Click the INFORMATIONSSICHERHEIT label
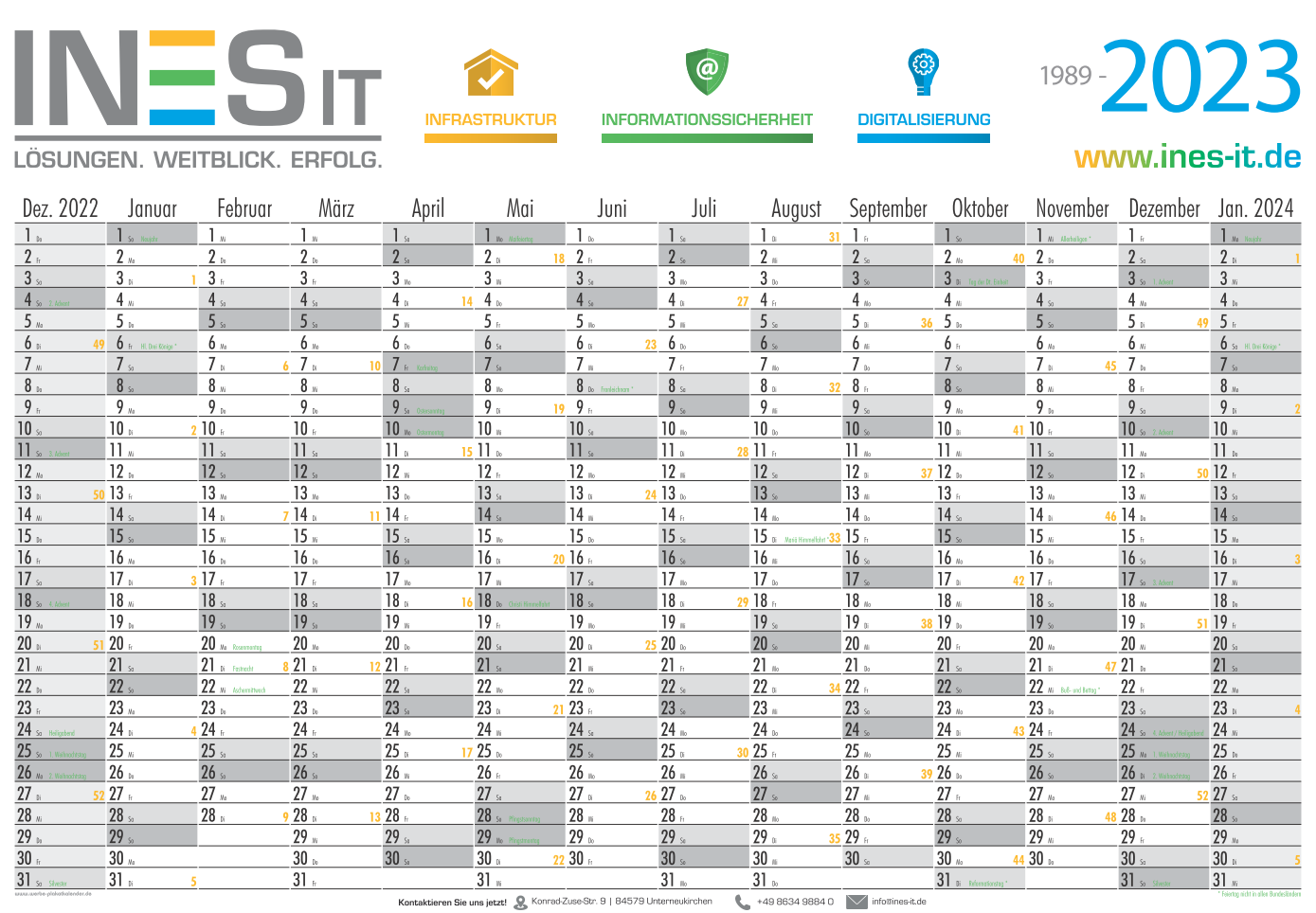Screen dimensions: 1316x913 707,120
